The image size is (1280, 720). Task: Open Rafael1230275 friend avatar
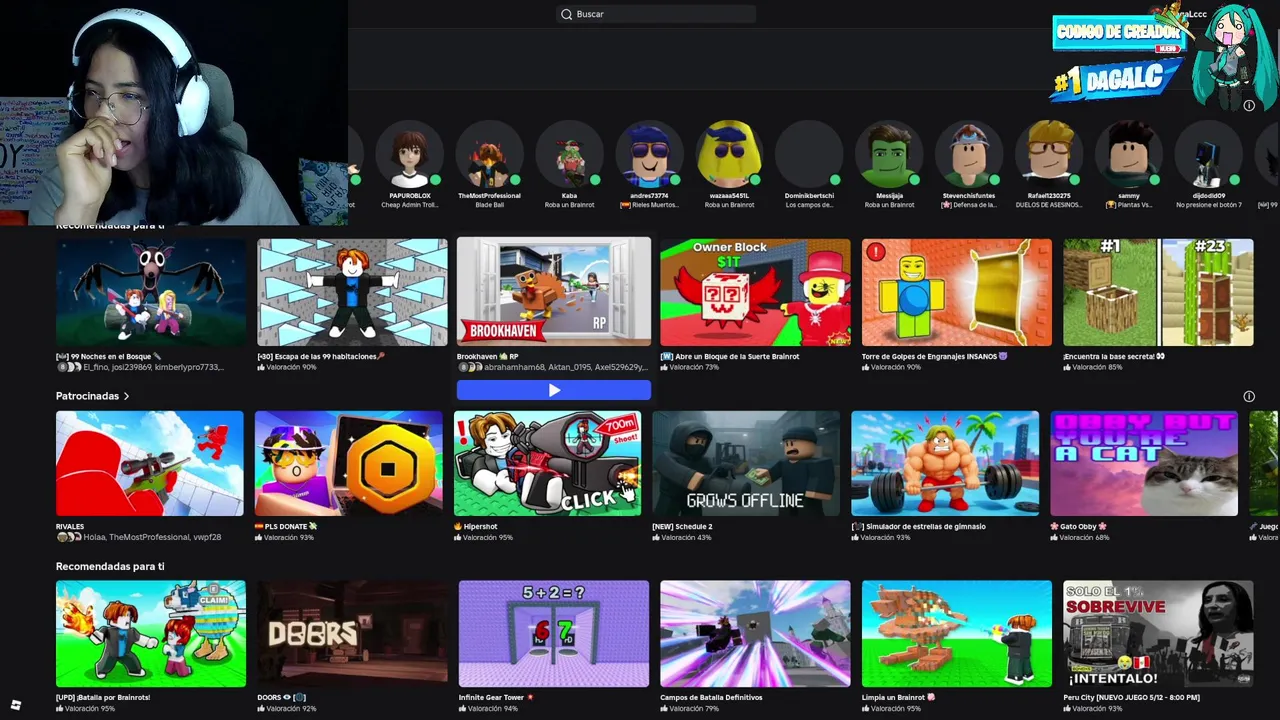1049,154
